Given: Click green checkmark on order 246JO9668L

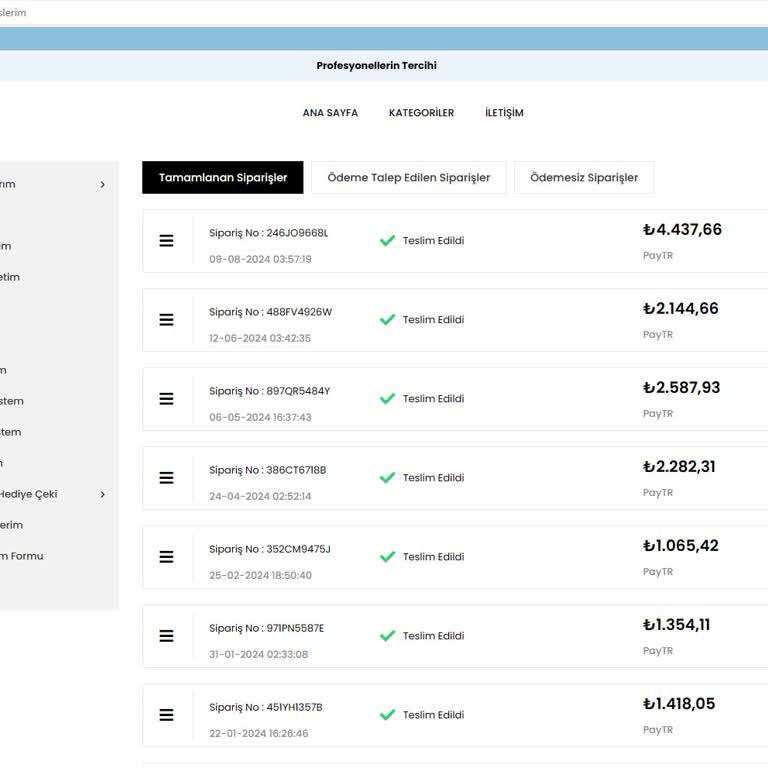Looking at the screenshot, I should click(x=388, y=241).
